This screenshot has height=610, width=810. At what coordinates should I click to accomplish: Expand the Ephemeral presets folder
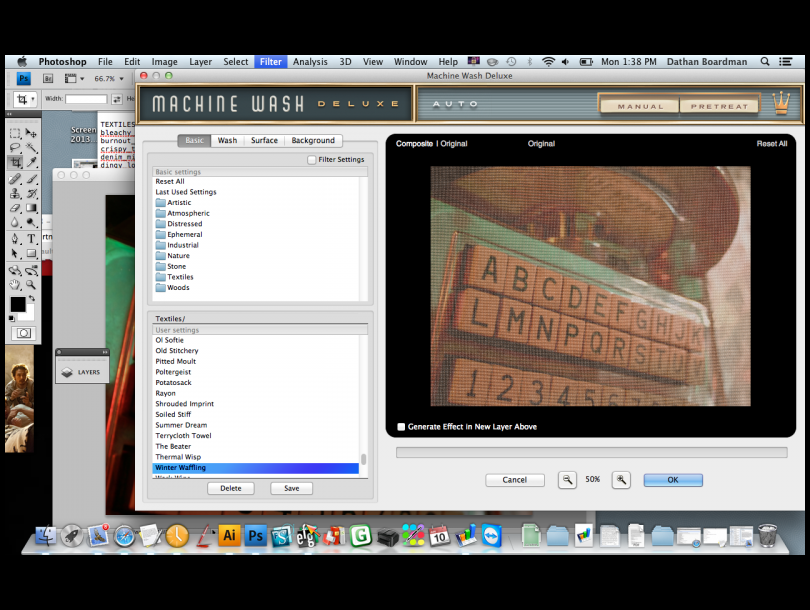pos(179,234)
